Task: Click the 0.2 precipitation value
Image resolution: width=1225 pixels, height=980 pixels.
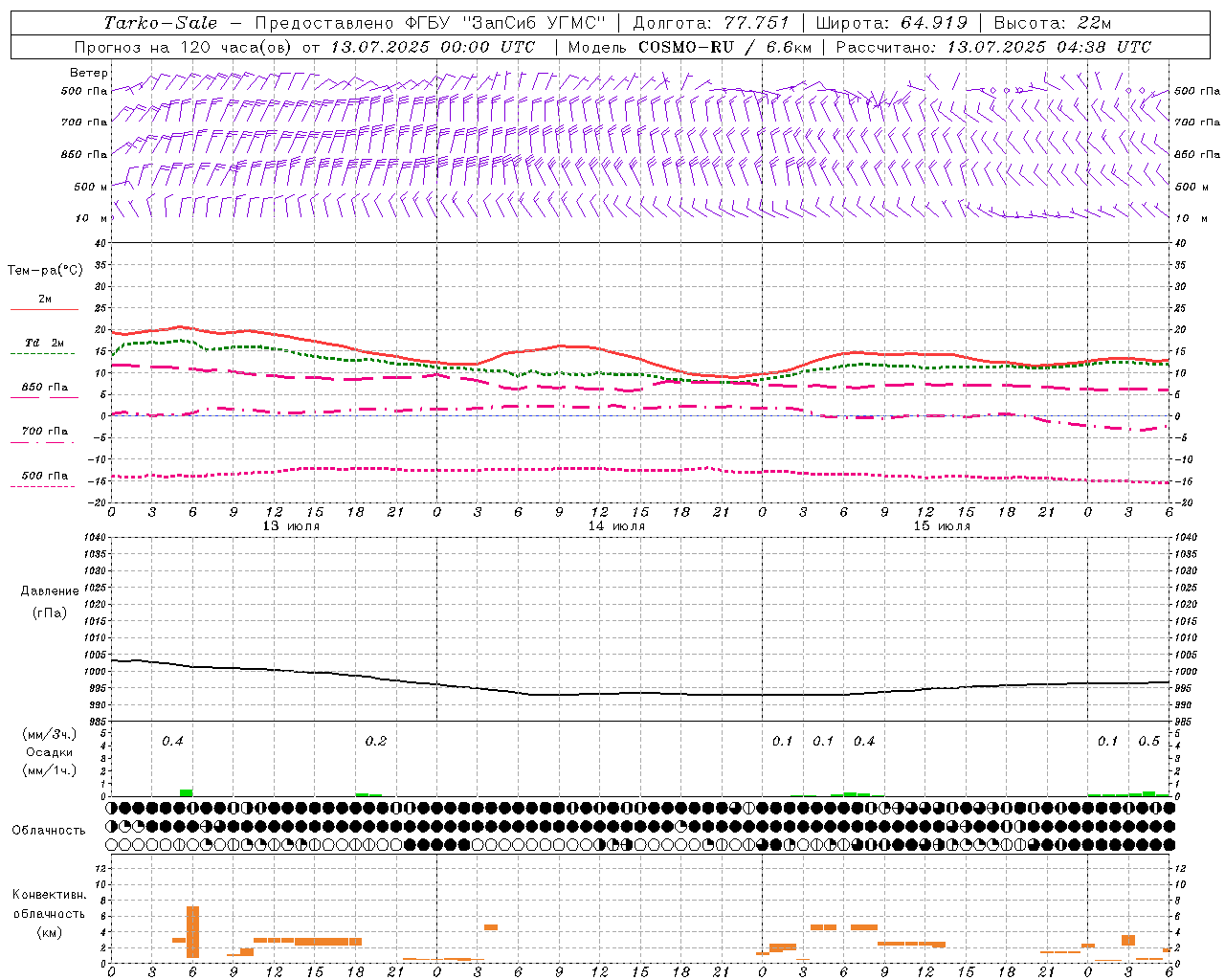Action: (x=376, y=742)
